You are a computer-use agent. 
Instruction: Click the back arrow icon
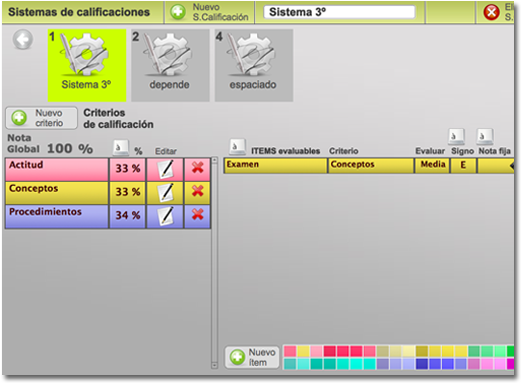click(23, 40)
